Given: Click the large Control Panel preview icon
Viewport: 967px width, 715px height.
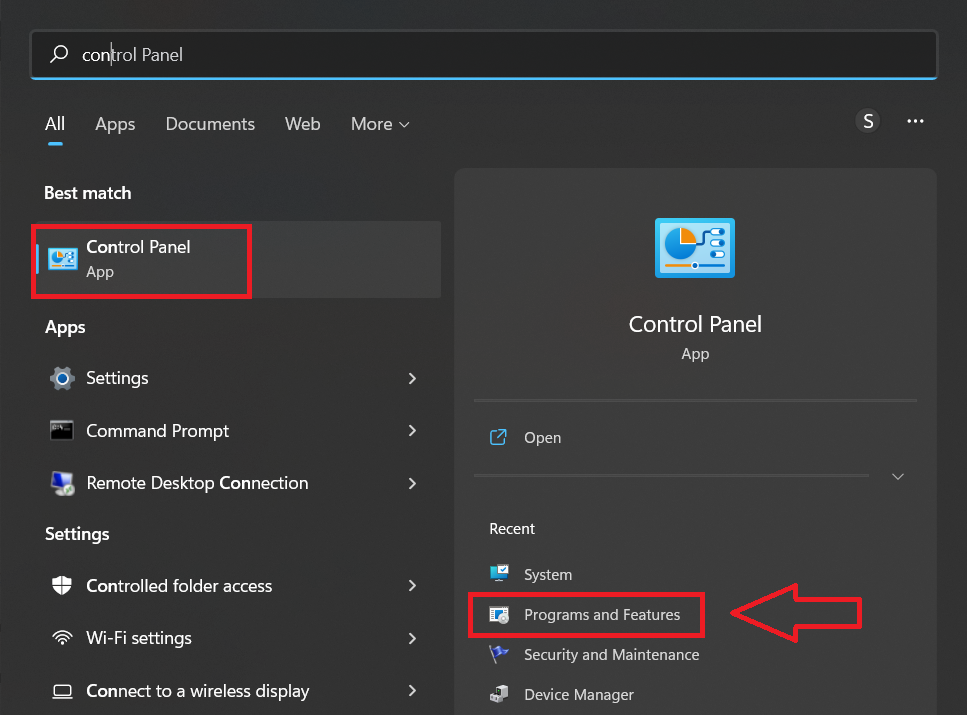Looking at the screenshot, I should click(x=695, y=248).
